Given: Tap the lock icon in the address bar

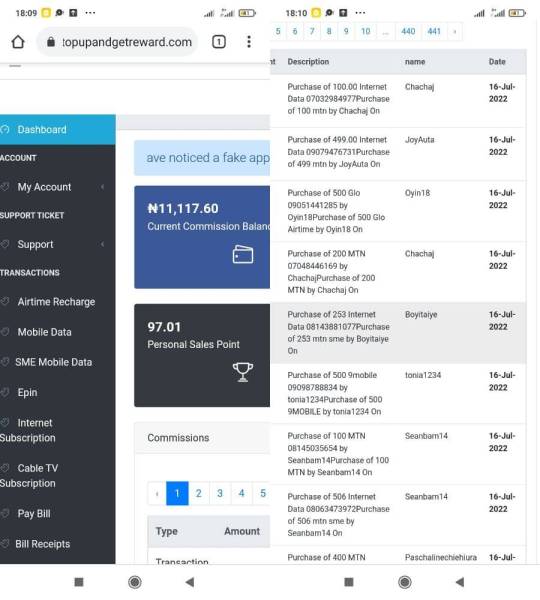Looking at the screenshot, I should point(51,42).
